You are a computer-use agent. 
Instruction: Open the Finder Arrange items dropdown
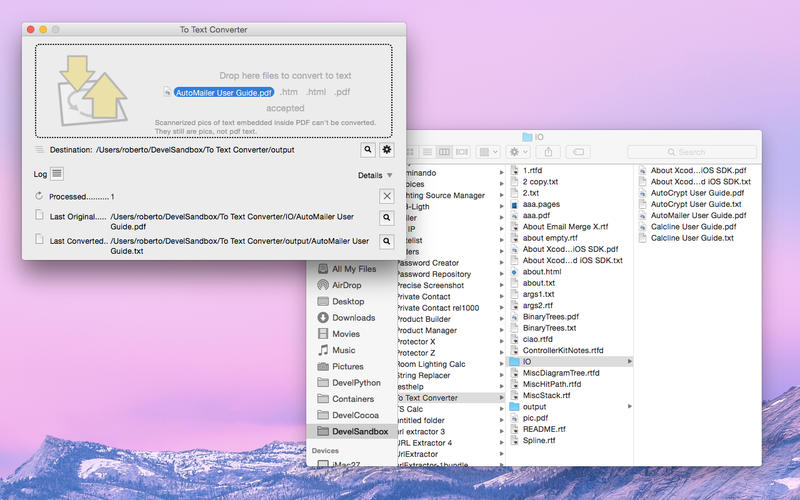click(x=488, y=152)
